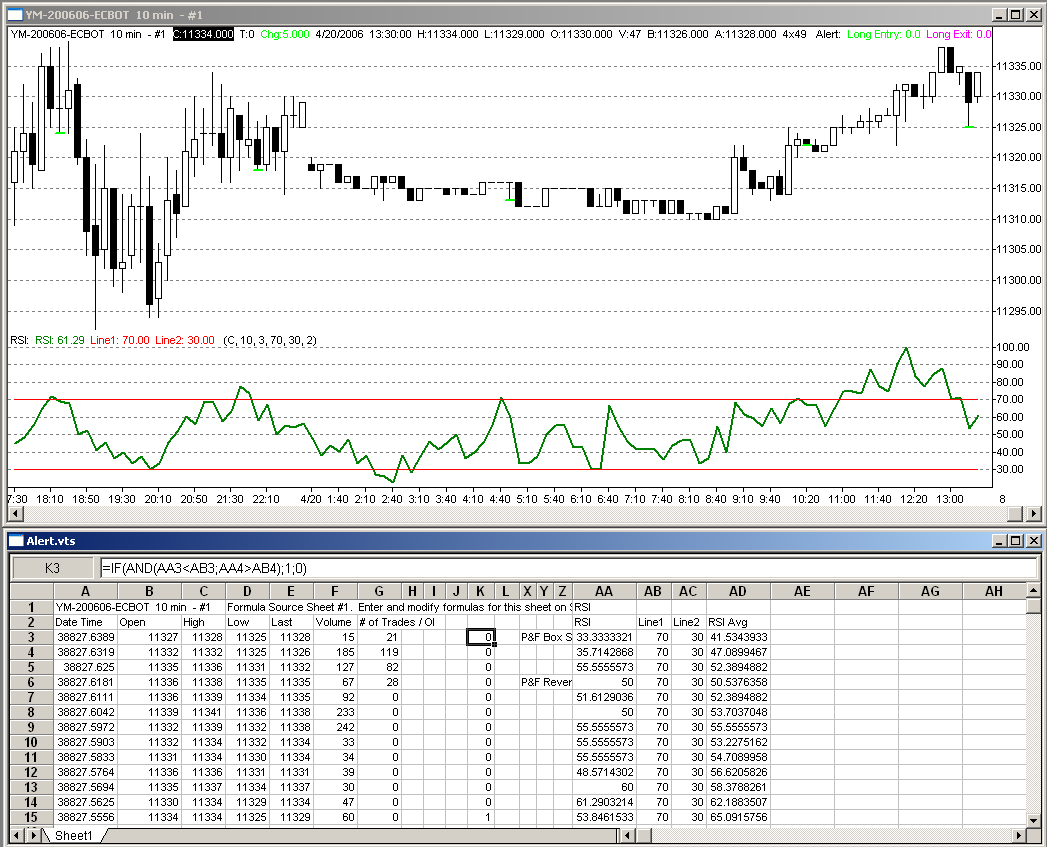
Task: Click the sheet tab scroll left arrow
Action: pos(16,835)
